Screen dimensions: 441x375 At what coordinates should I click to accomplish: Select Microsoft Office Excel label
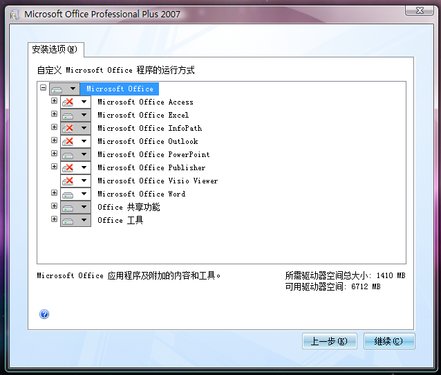(143, 115)
